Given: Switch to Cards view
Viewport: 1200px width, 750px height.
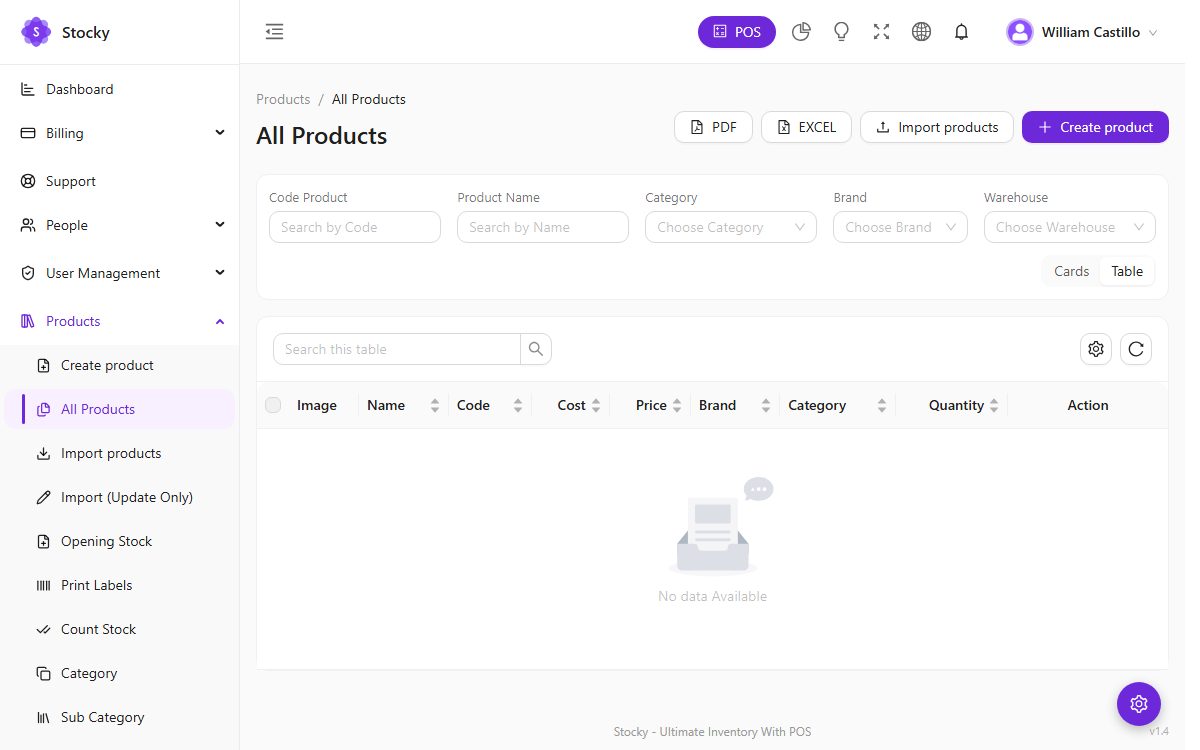Looking at the screenshot, I should (x=1071, y=271).
